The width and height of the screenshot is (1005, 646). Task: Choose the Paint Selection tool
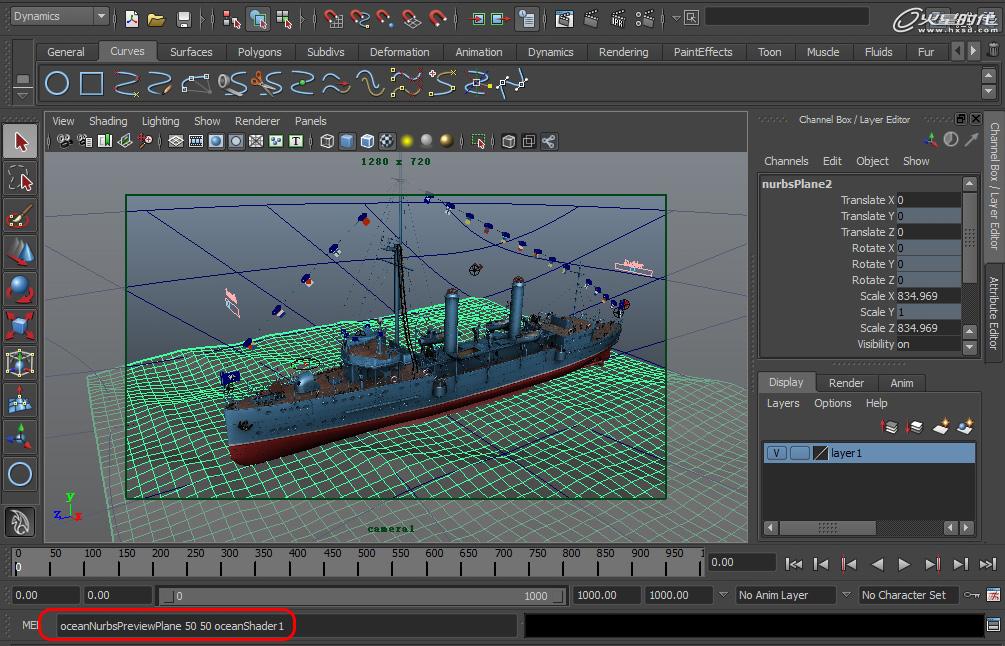point(20,216)
